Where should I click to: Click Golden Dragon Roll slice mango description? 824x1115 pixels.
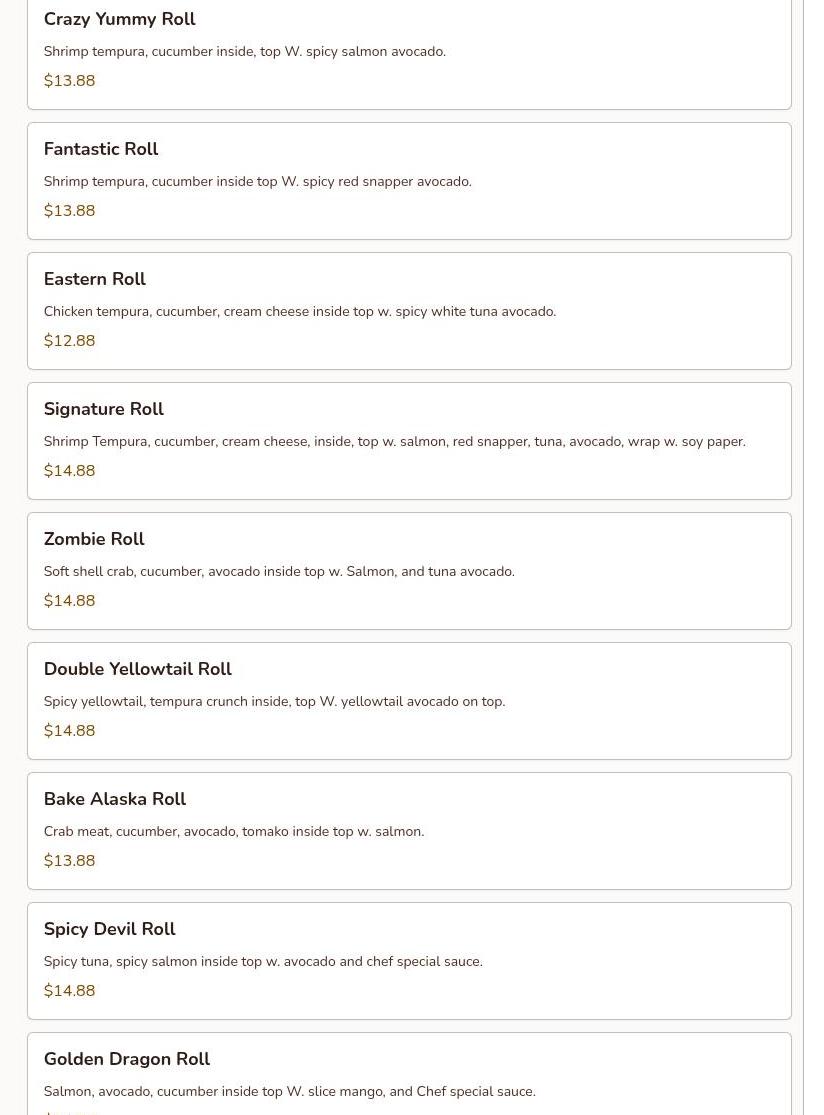pos(289,1092)
